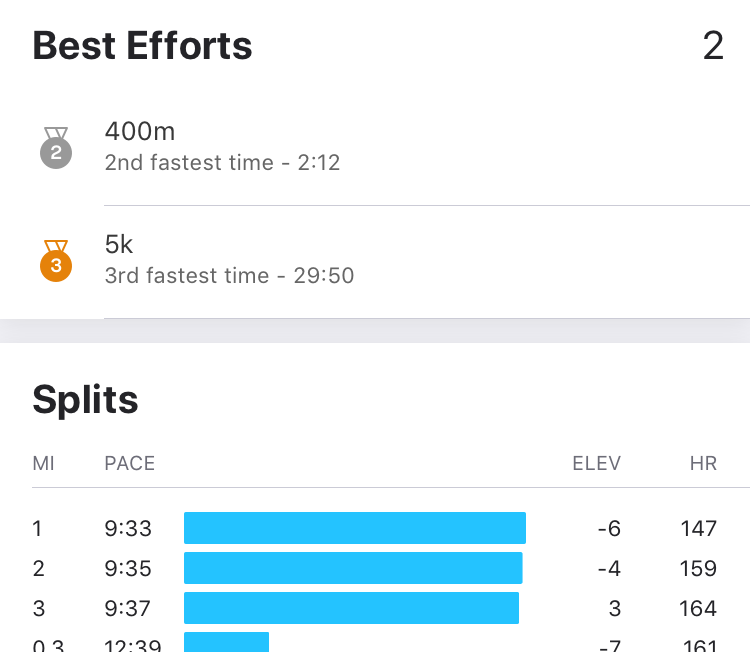The height and width of the screenshot is (652, 750).
Task: Tap the ELEV column header
Action: click(x=596, y=463)
